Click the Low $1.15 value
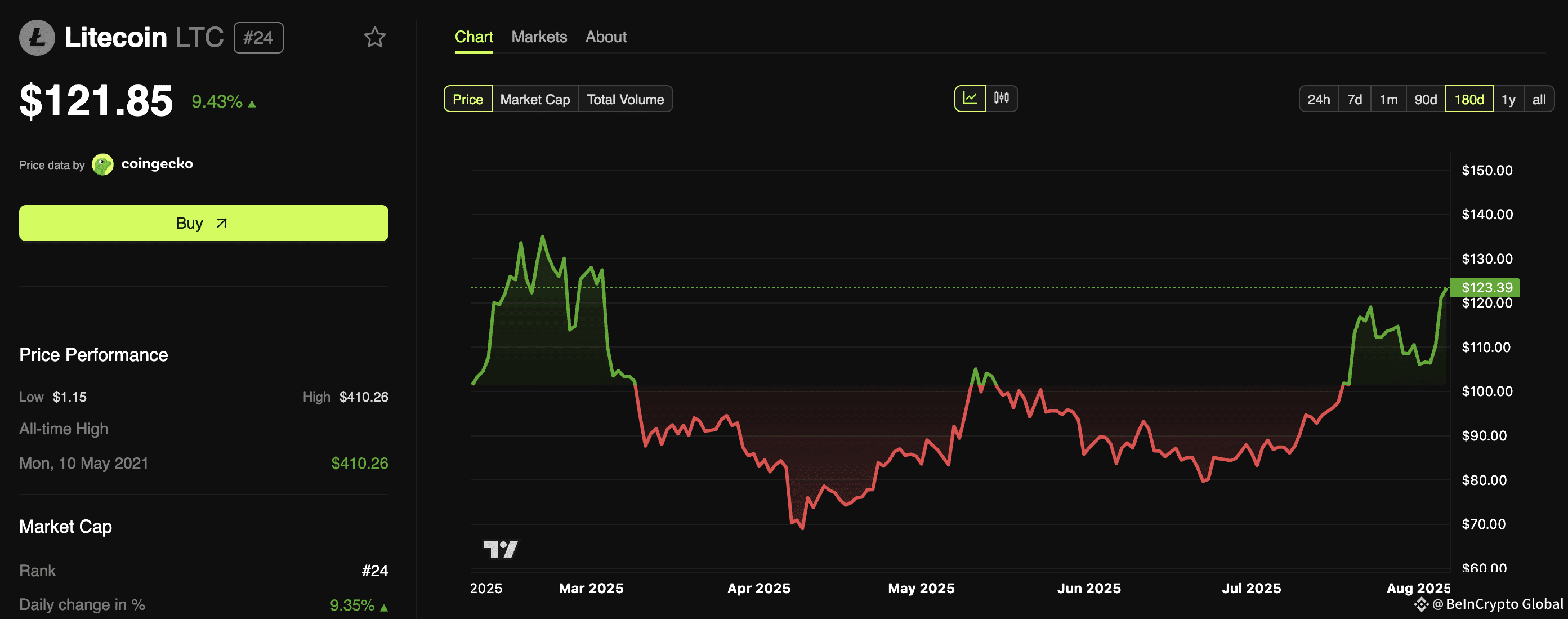The width and height of the screenshot is (1568, 619). pyautogui.click(x=69, y=397)
